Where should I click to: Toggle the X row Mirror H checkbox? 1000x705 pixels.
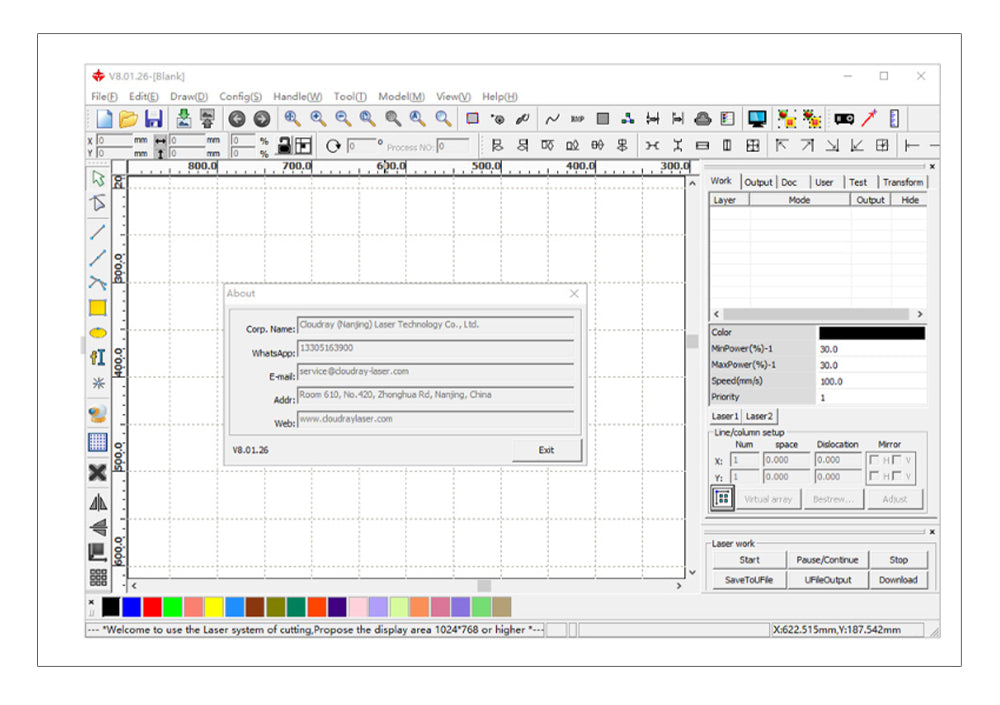(x=874, y=460)
